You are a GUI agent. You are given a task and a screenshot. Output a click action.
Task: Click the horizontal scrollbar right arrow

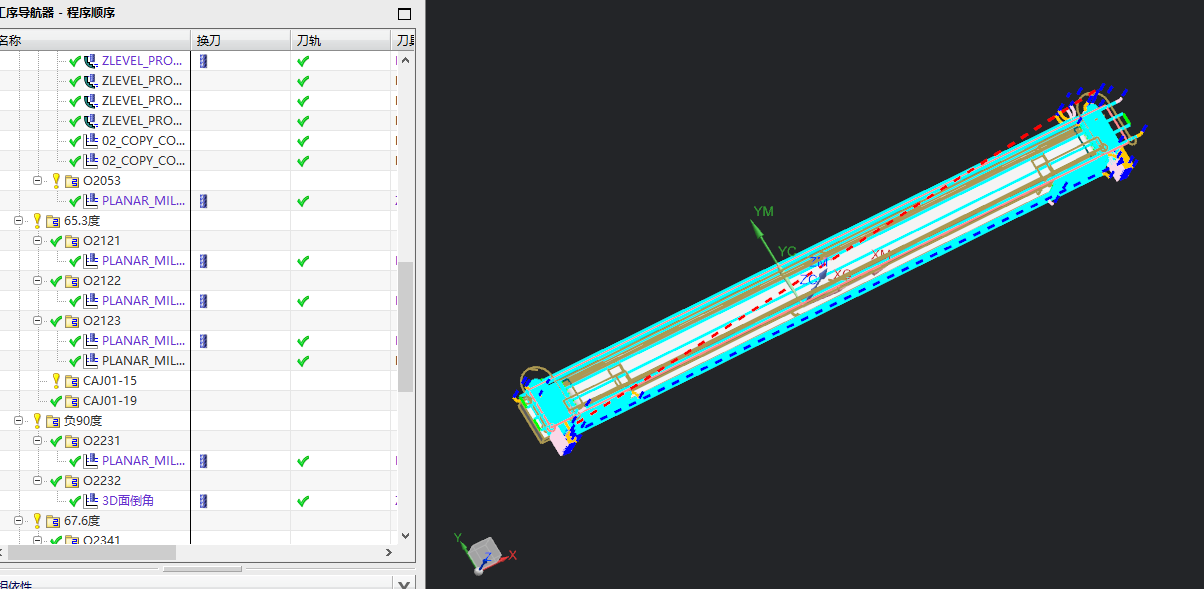pyautogui.click(x=390, y=552)
